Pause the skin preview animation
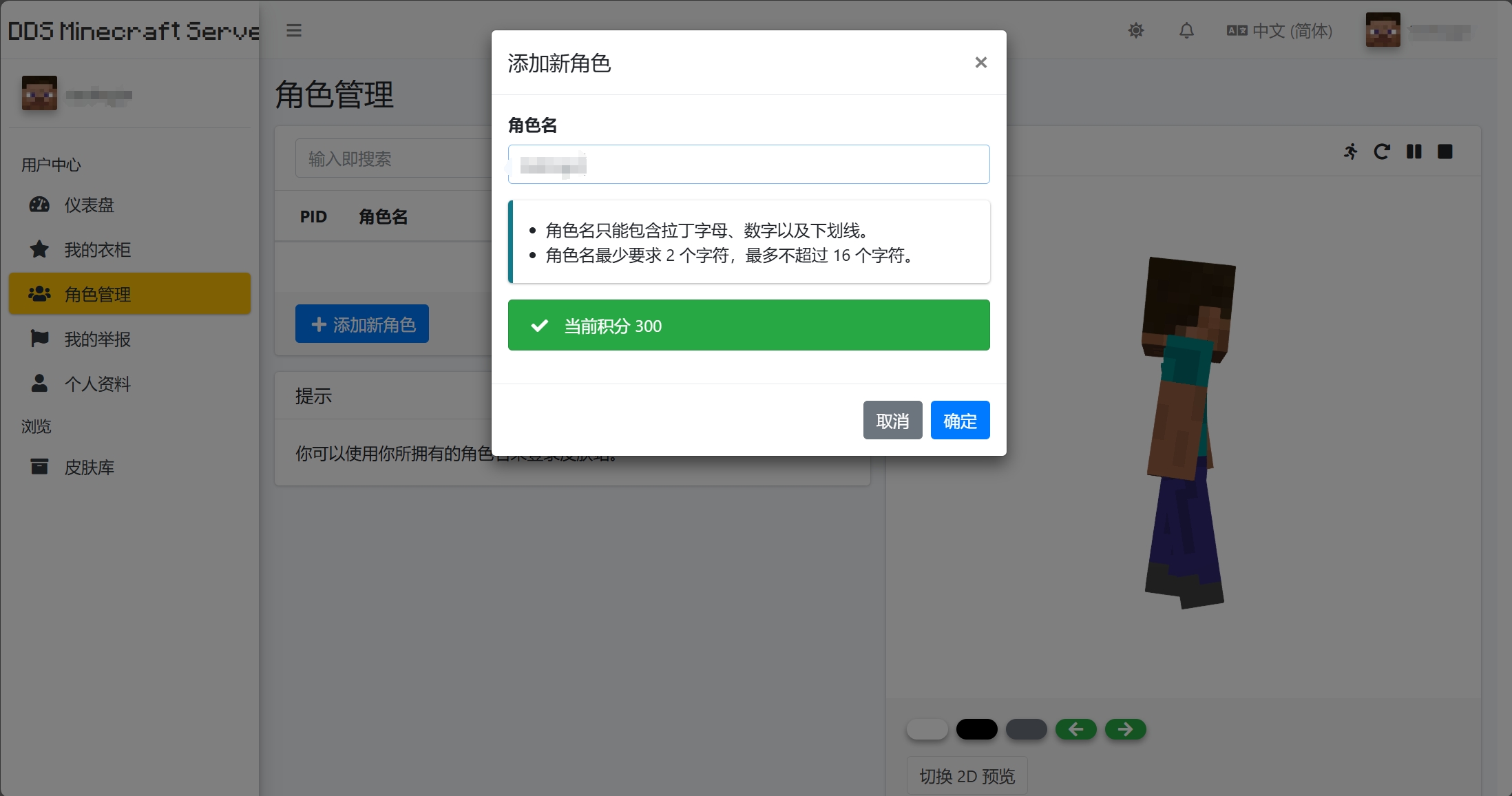This screenshot has width=1512, height=796. pos(1414,151)
